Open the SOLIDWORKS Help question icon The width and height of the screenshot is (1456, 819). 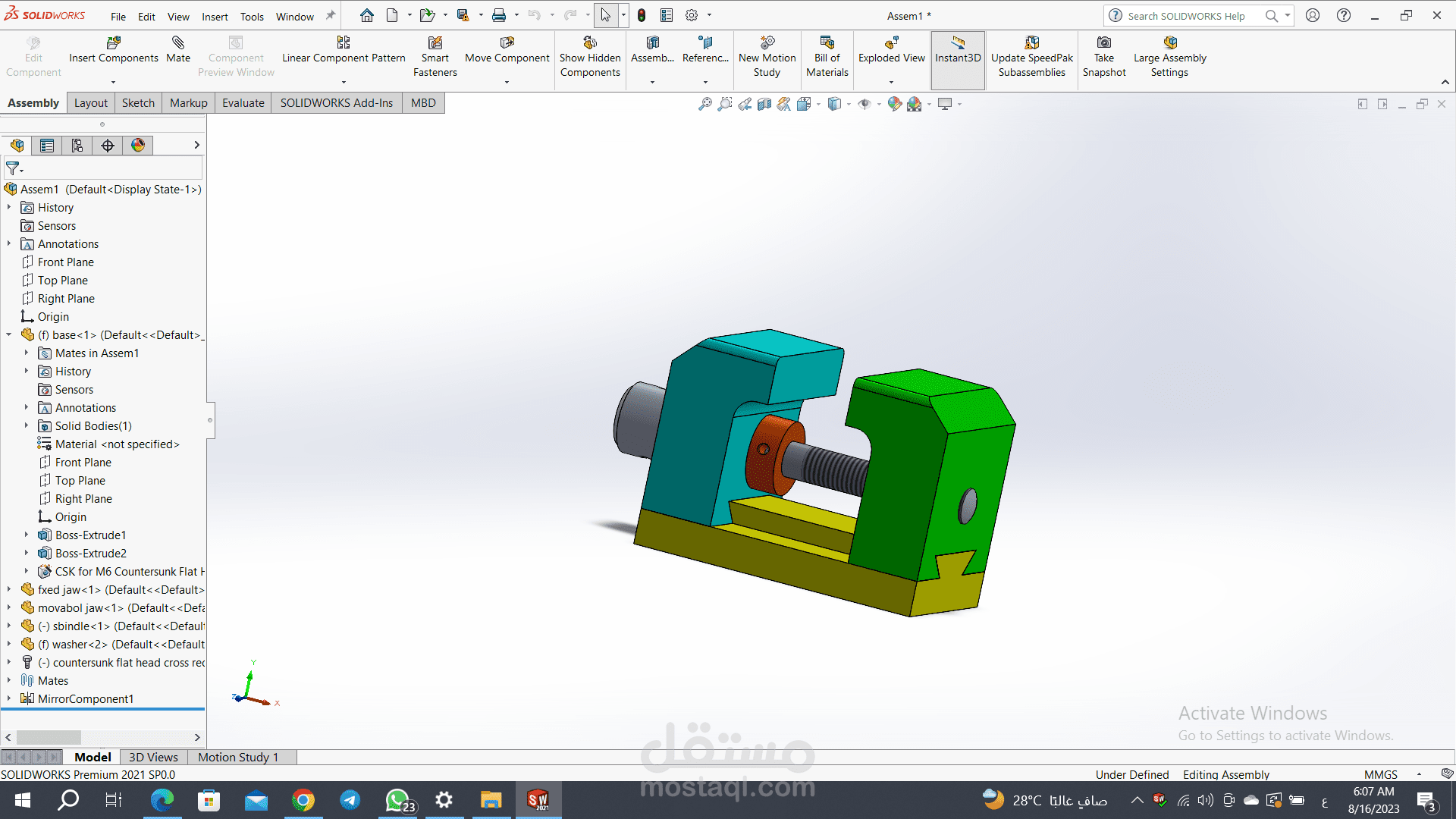point(1344,15)
